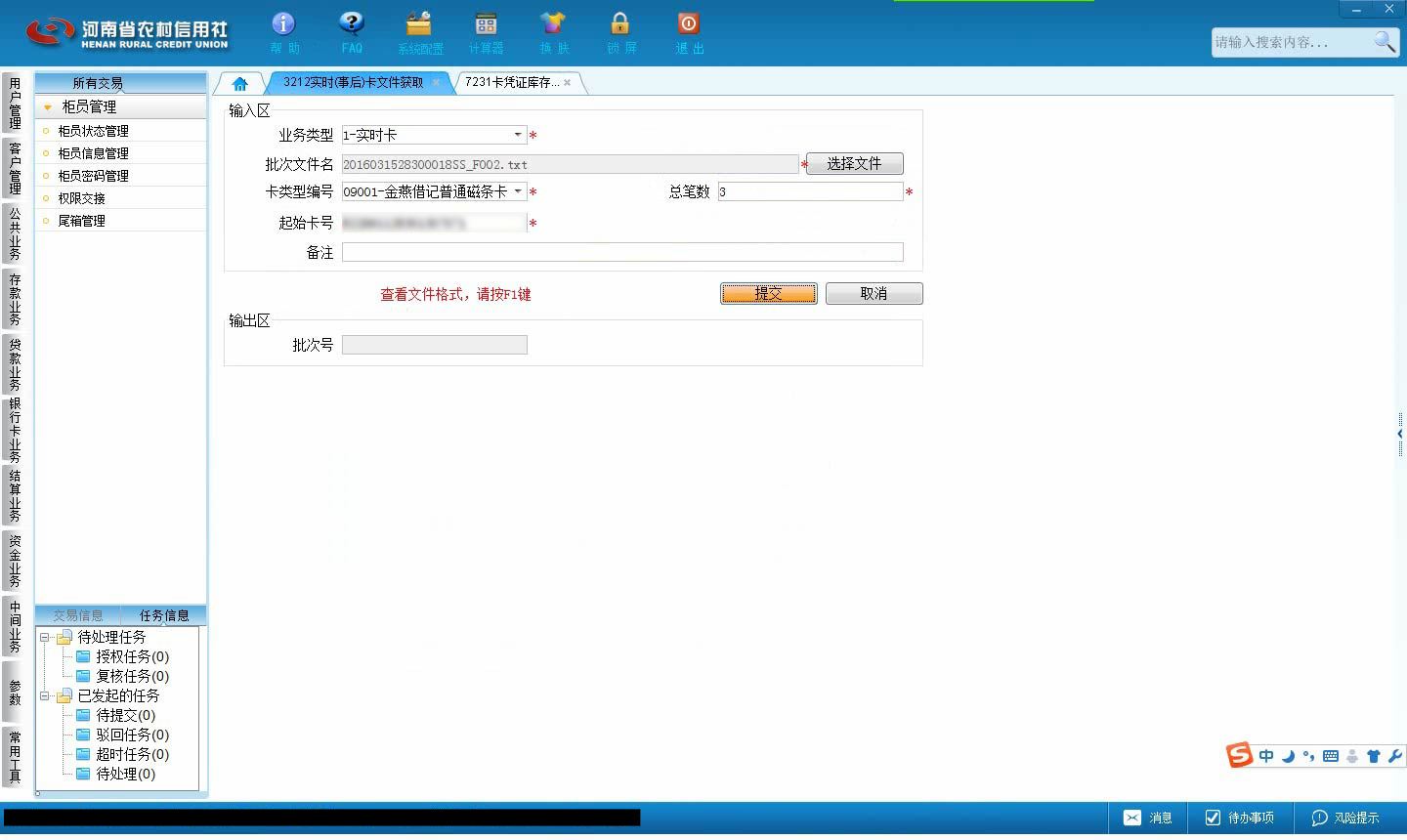Open 复核任务(0) folder

[122, 676]
